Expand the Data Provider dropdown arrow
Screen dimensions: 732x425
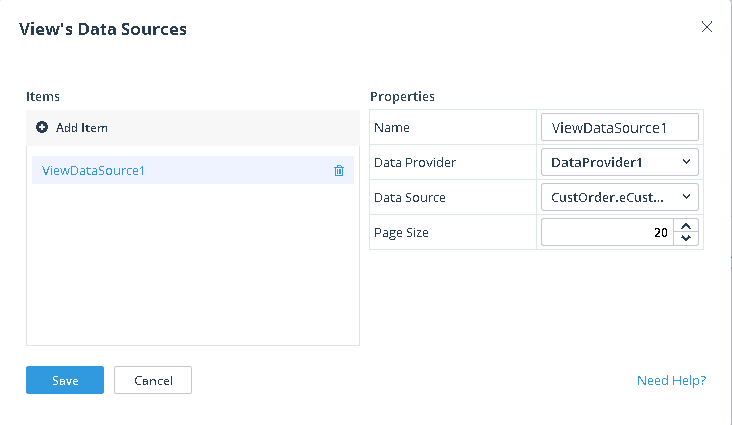point(686,161)
